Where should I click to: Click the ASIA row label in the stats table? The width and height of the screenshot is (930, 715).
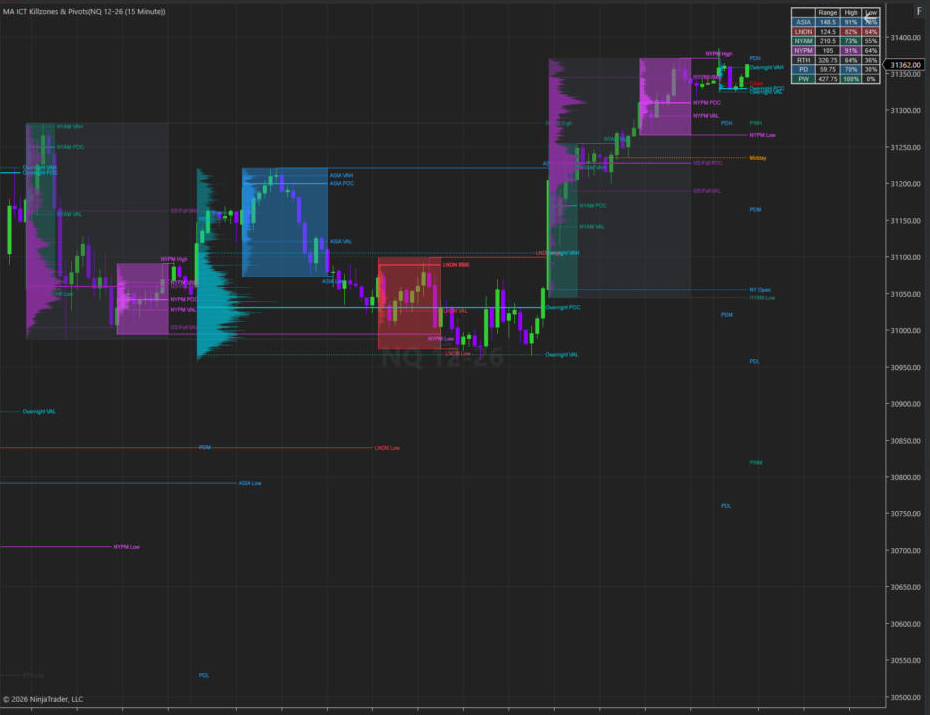coord(803,22)
